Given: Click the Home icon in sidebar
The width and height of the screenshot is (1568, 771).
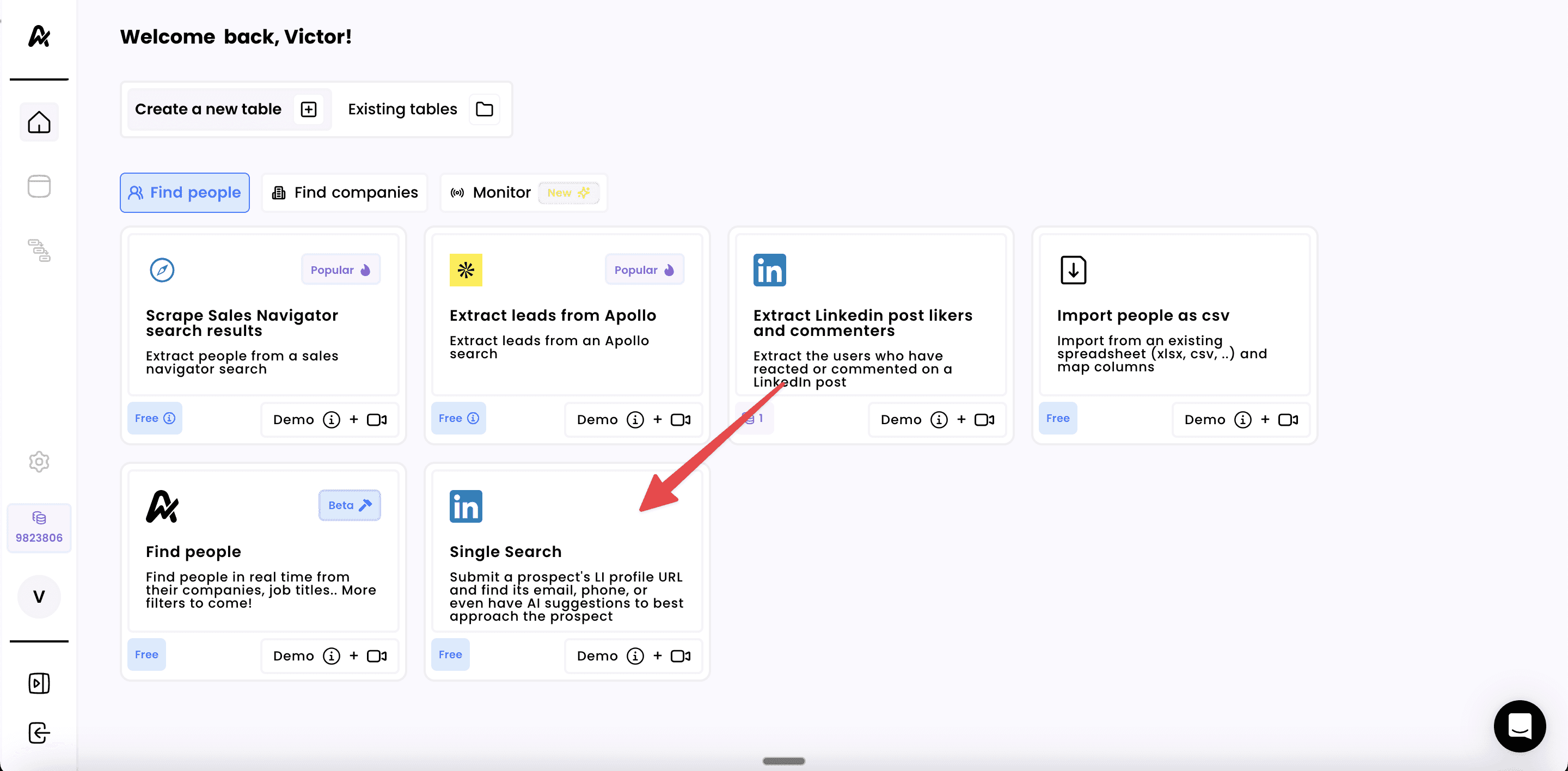Looking at the screenshot, I should click(x=39, y=123).
